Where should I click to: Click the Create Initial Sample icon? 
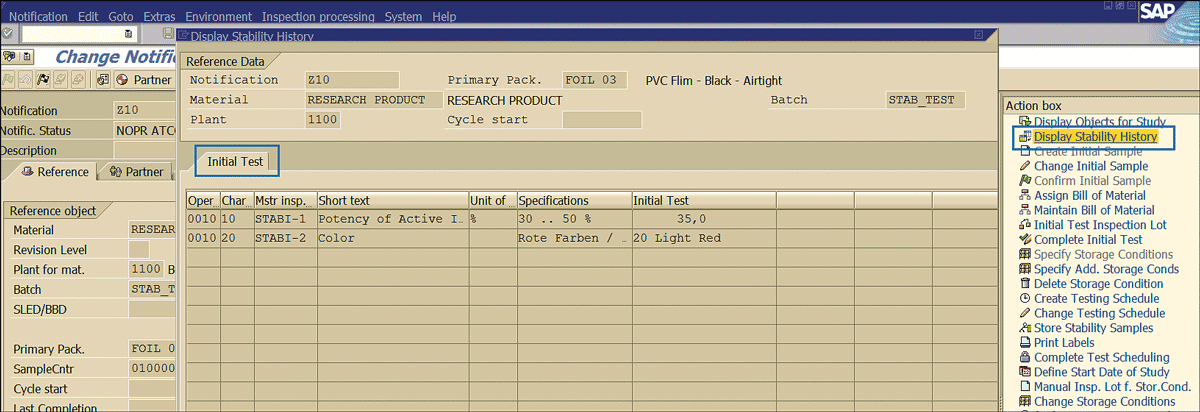pyautogui.click(x=1025, y=151)
